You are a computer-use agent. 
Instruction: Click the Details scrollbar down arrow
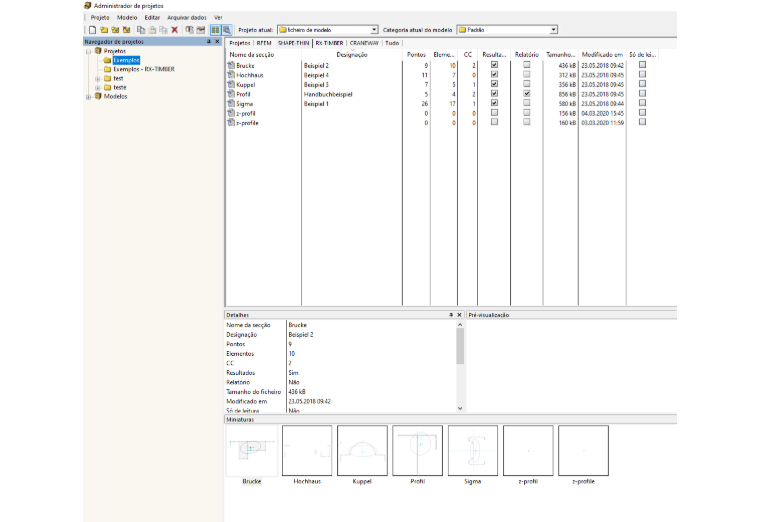click(x=460, y=409)
